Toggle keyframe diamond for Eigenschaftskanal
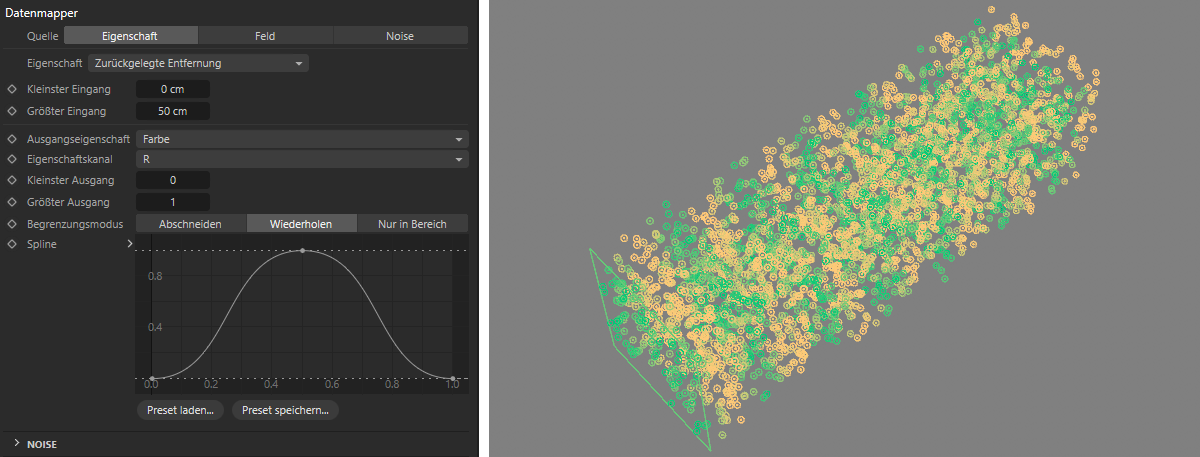The height and width of the screenshot is (457, 1200). [x=12, y=159]
